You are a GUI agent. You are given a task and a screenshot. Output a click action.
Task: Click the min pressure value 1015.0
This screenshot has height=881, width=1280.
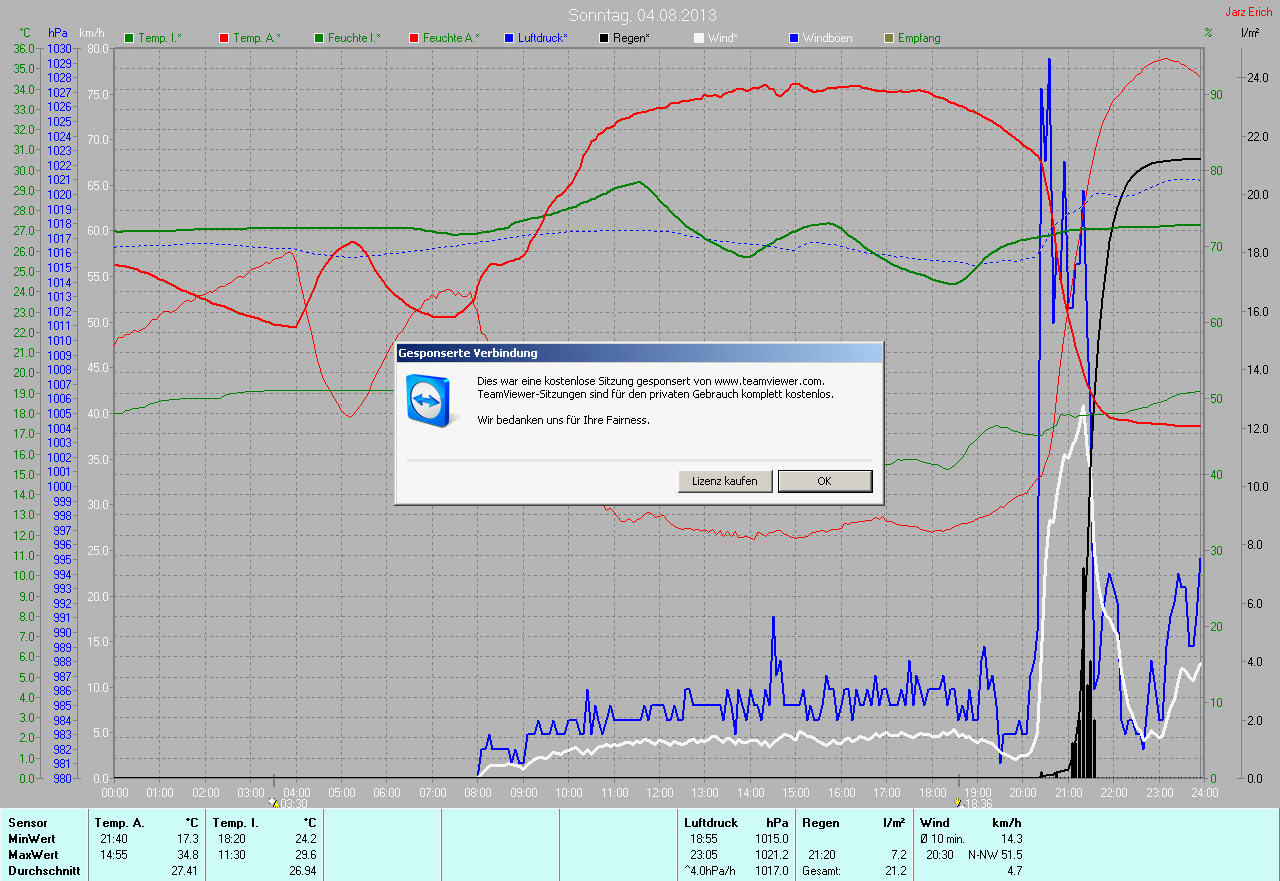coord(771,839)
